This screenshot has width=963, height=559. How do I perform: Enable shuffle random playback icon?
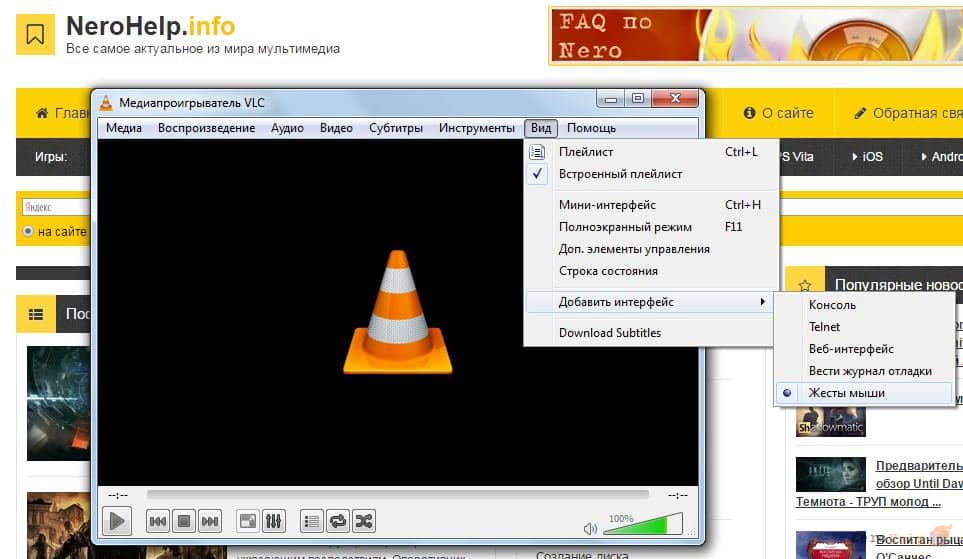(x=364, y=522)
